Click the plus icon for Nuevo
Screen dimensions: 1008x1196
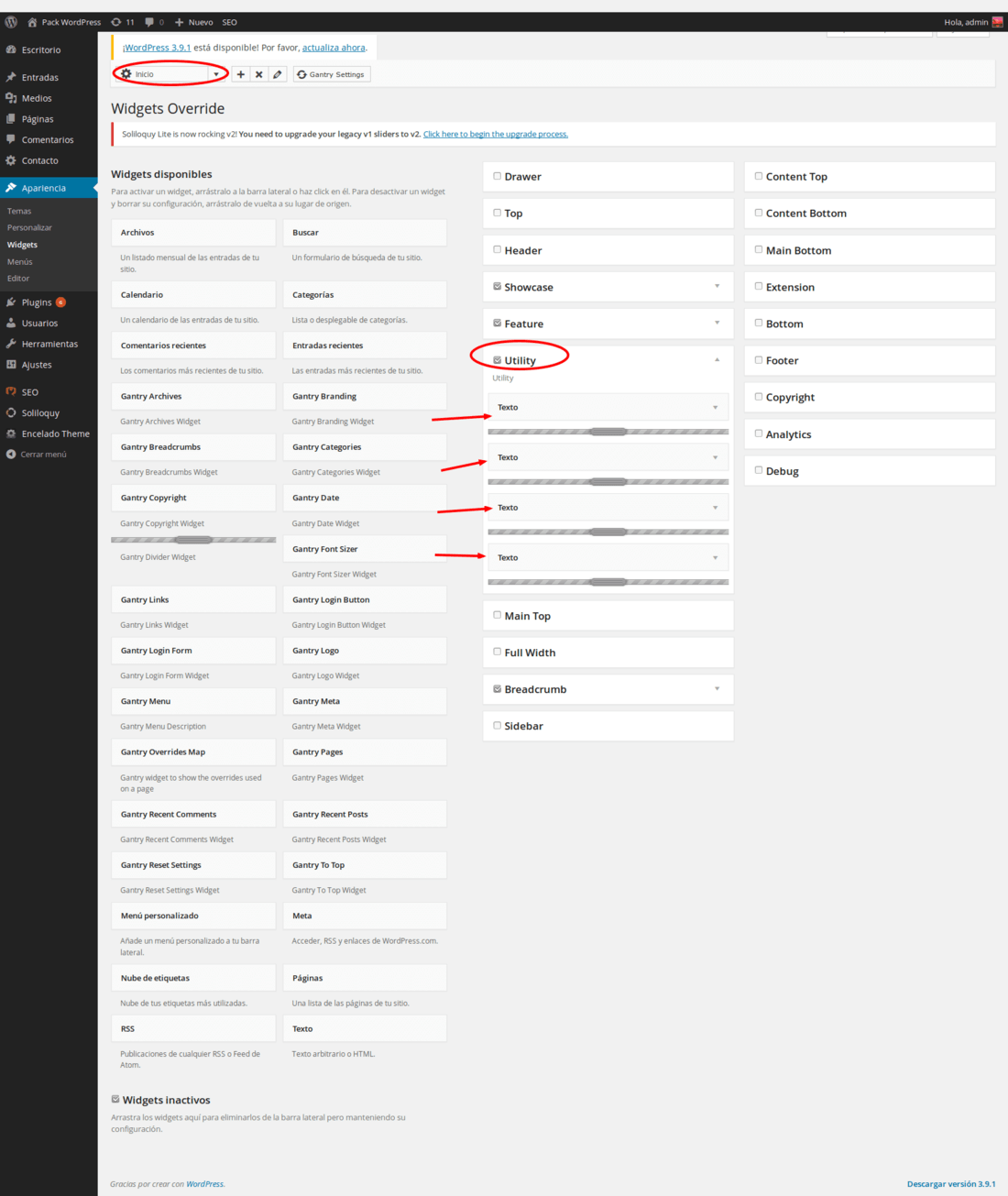coord(180,22)
